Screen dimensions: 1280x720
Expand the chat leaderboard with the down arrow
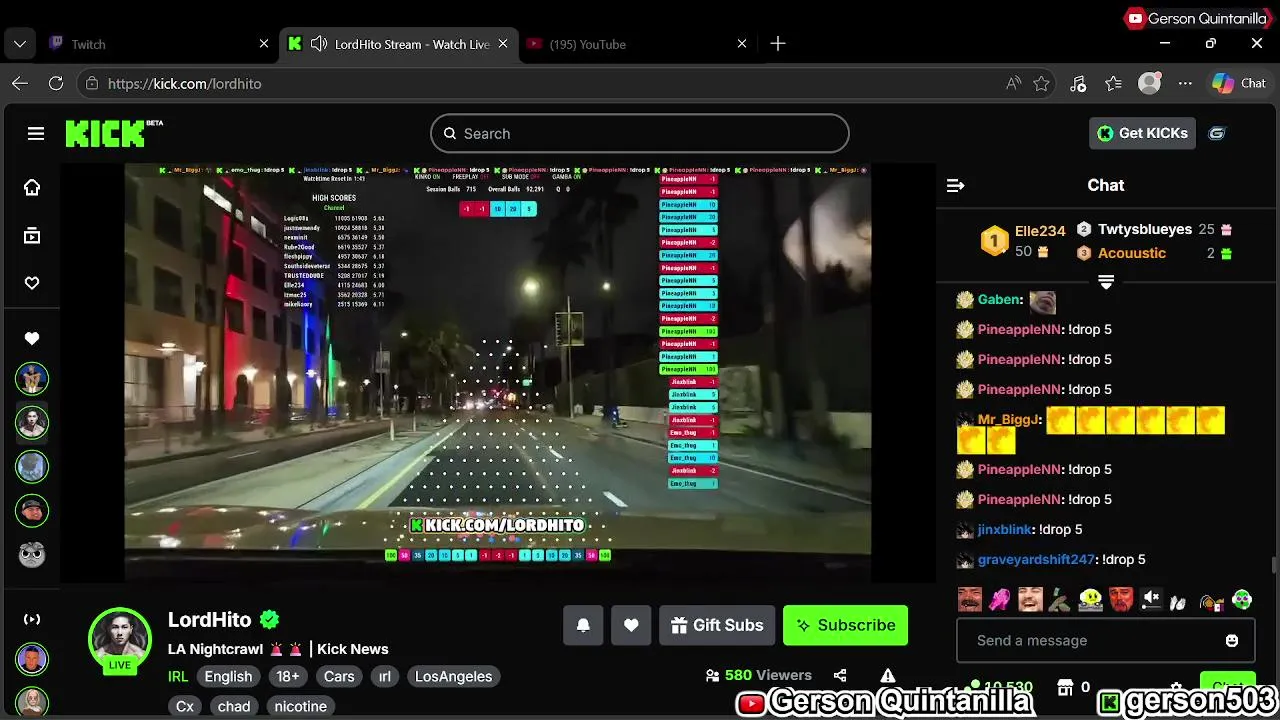1106,283
